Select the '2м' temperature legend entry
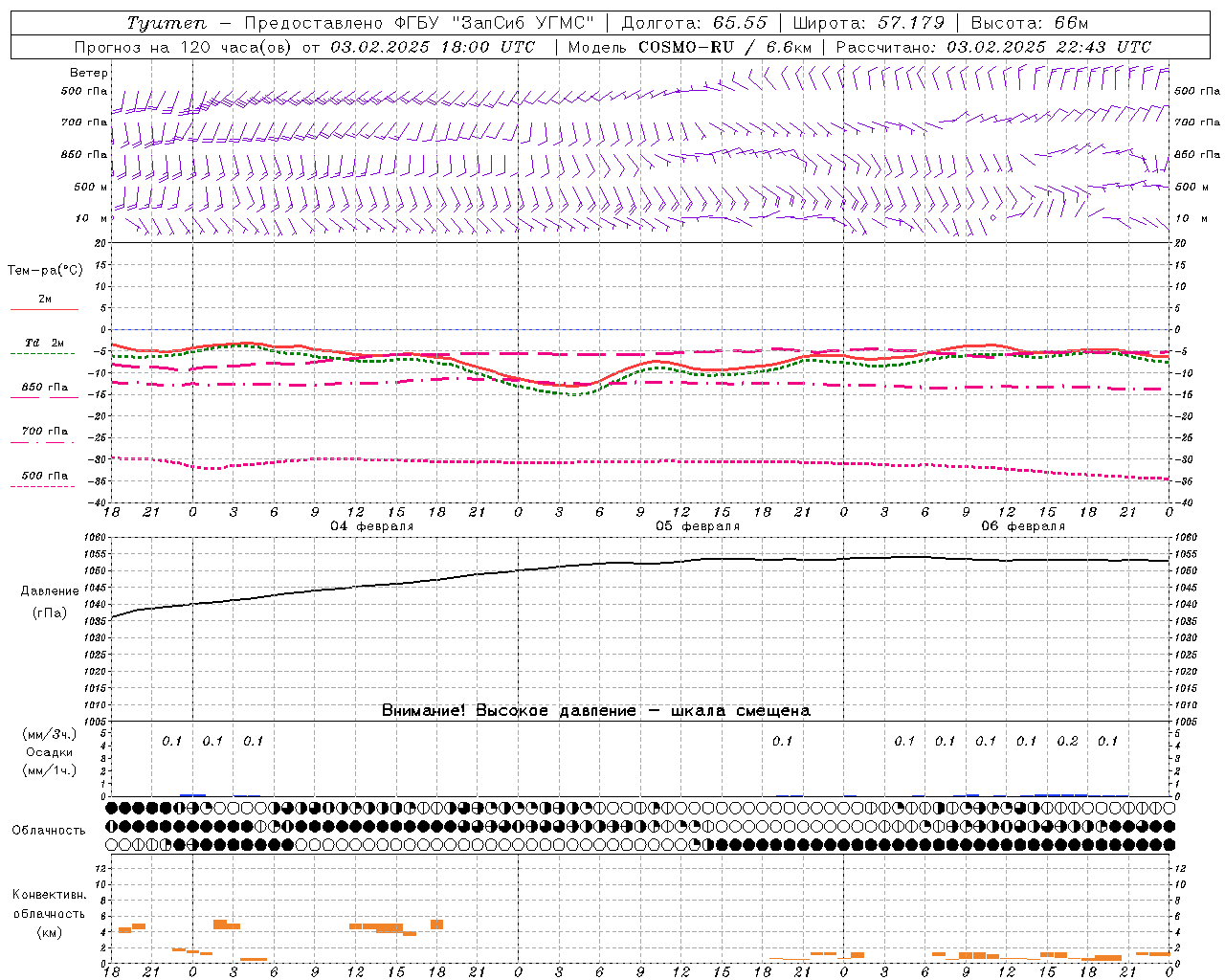 click(45, 300)
